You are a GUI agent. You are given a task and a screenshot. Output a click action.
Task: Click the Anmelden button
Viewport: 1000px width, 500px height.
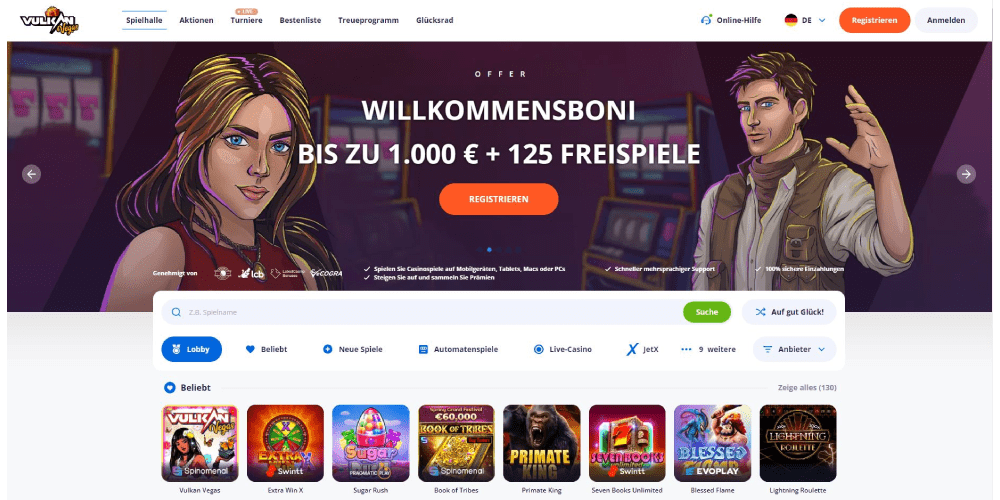tap(946, 20)
